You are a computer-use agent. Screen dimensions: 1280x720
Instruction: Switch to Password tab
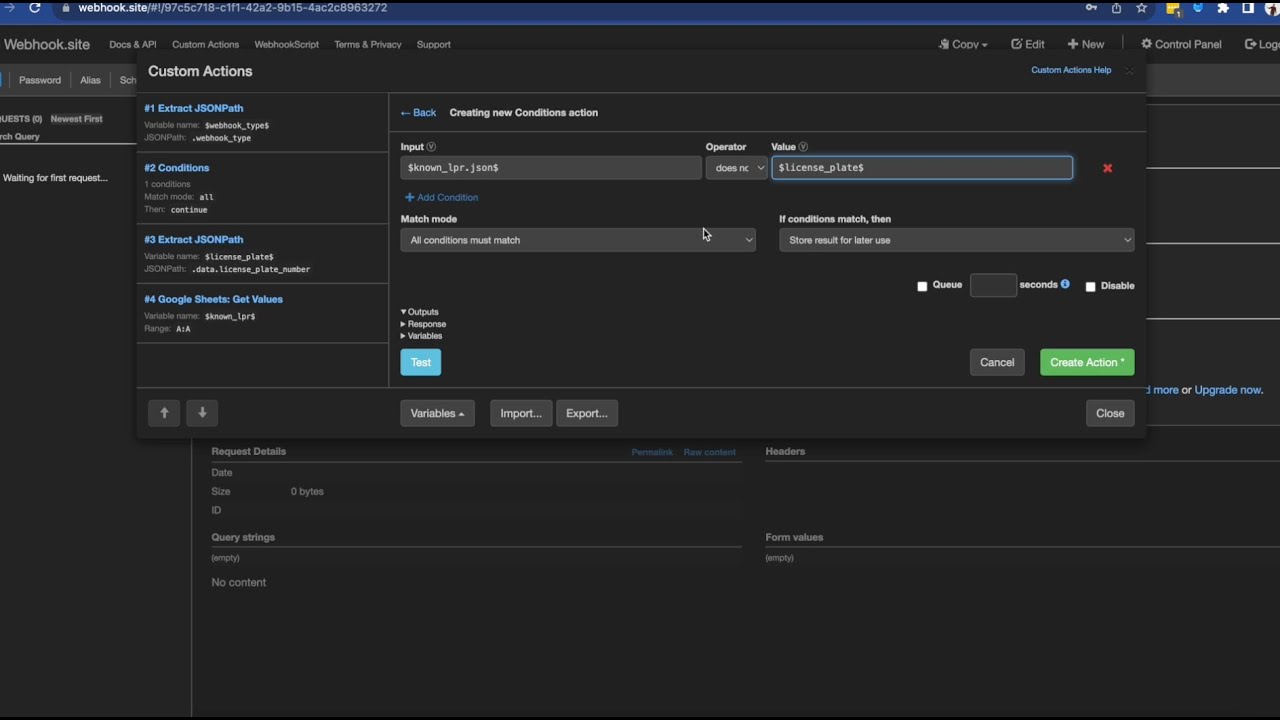pyautogui.click(x=40, y=80)
